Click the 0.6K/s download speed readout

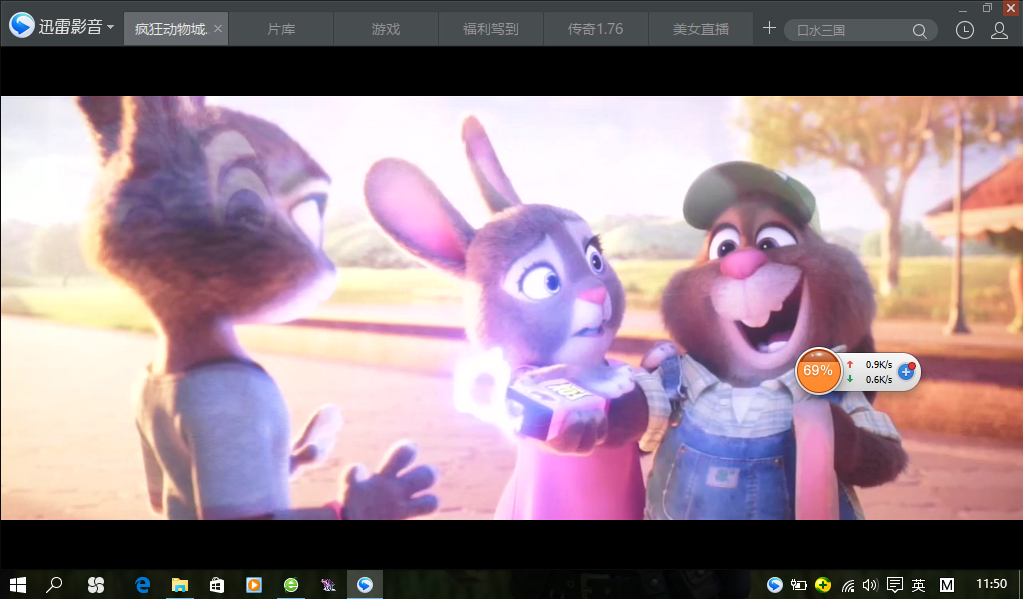pyautogui.click(x=879, y=380)
